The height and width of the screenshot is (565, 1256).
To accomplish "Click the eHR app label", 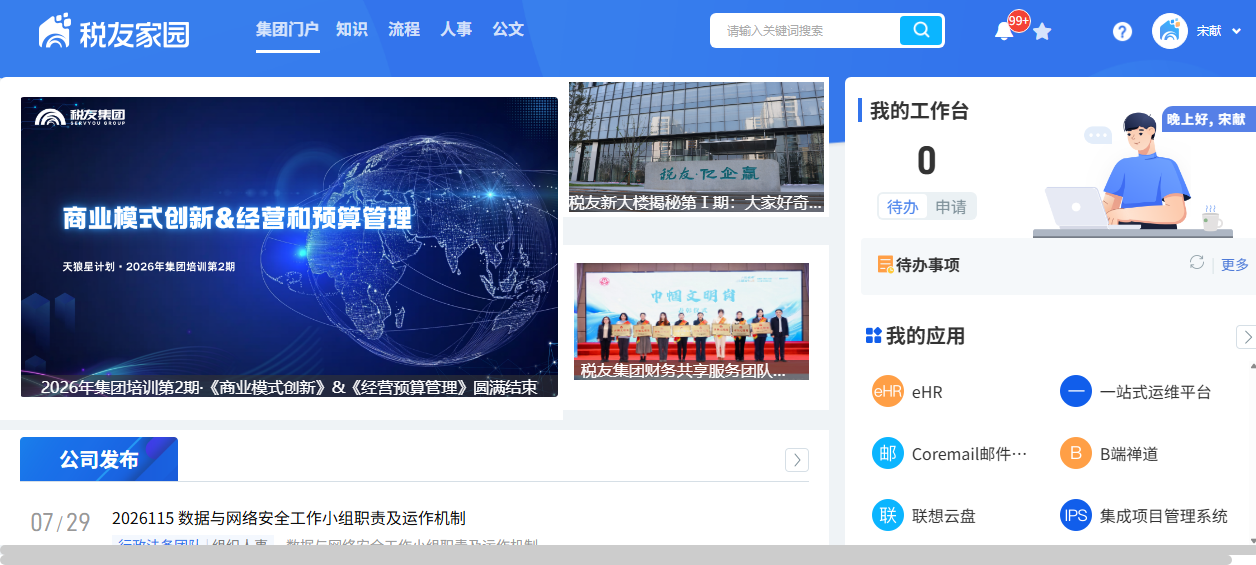I will 927,393.
